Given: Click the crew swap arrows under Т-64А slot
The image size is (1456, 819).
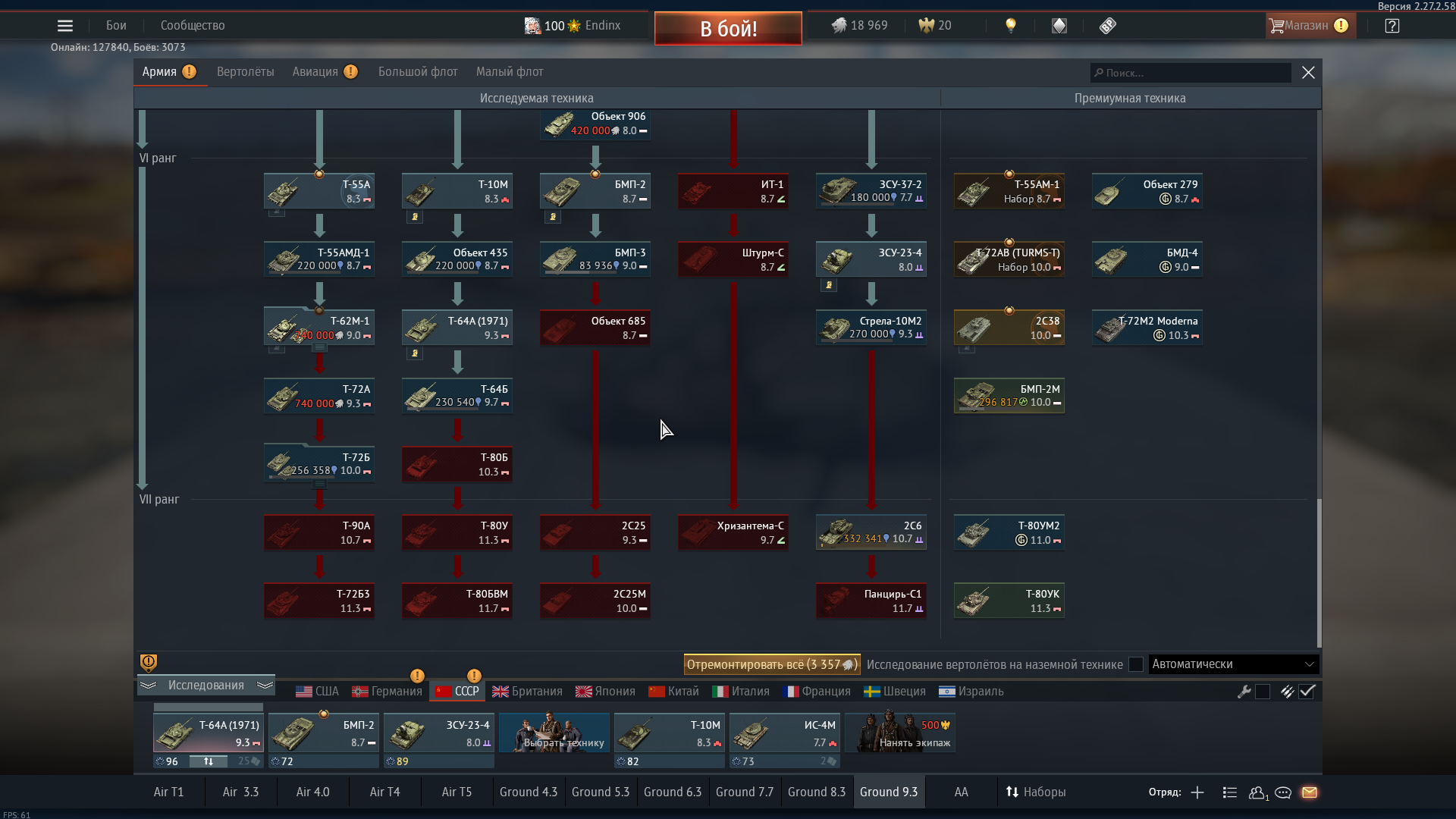Looking at the screenshot, I should tap(209, 761).
